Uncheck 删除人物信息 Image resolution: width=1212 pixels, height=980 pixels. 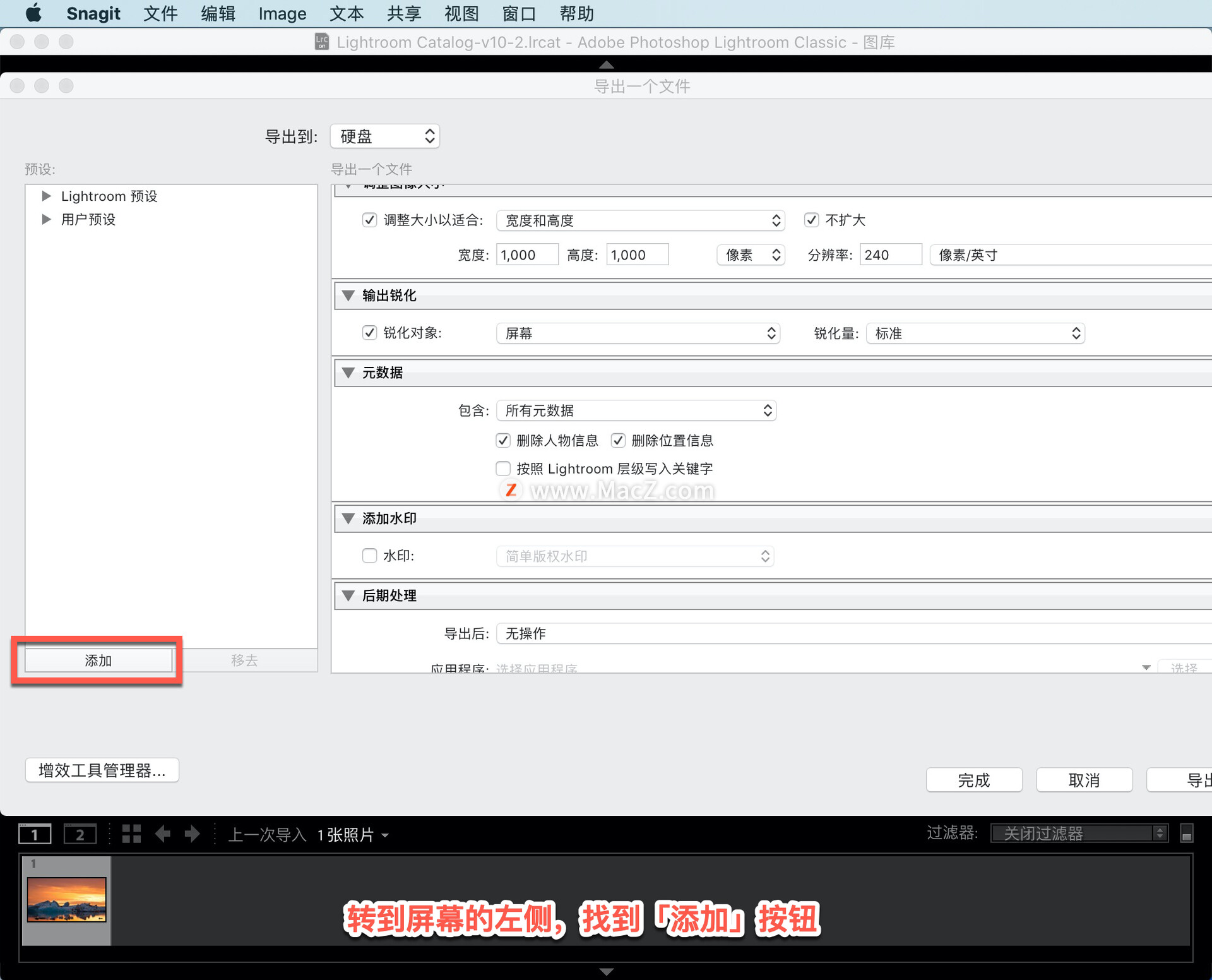[x=503, y=440]
